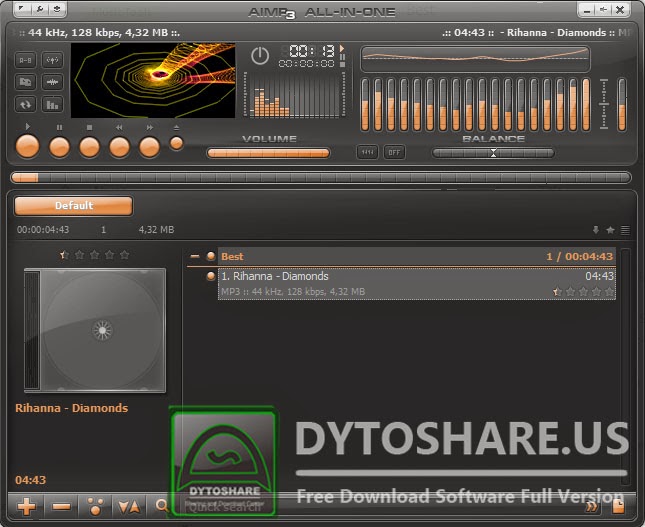Click the CD album art placeholder
645x527 pixels.
pyautogui.click(x=95, y=330)
